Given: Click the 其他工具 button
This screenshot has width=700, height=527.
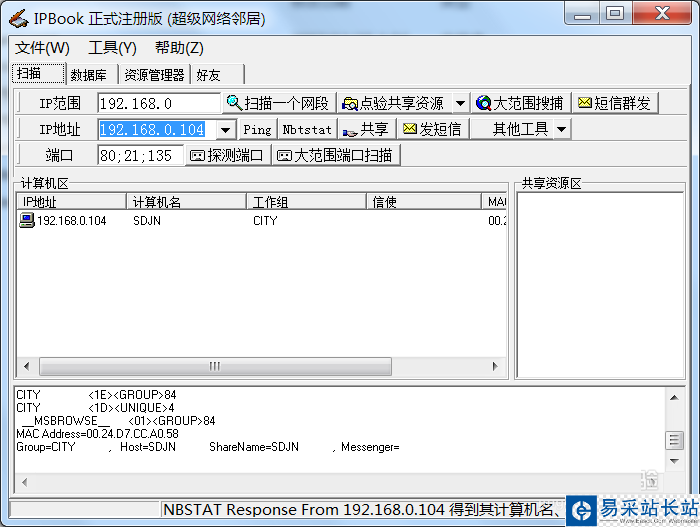Looking at the screenshot, I should coord(512,130).
